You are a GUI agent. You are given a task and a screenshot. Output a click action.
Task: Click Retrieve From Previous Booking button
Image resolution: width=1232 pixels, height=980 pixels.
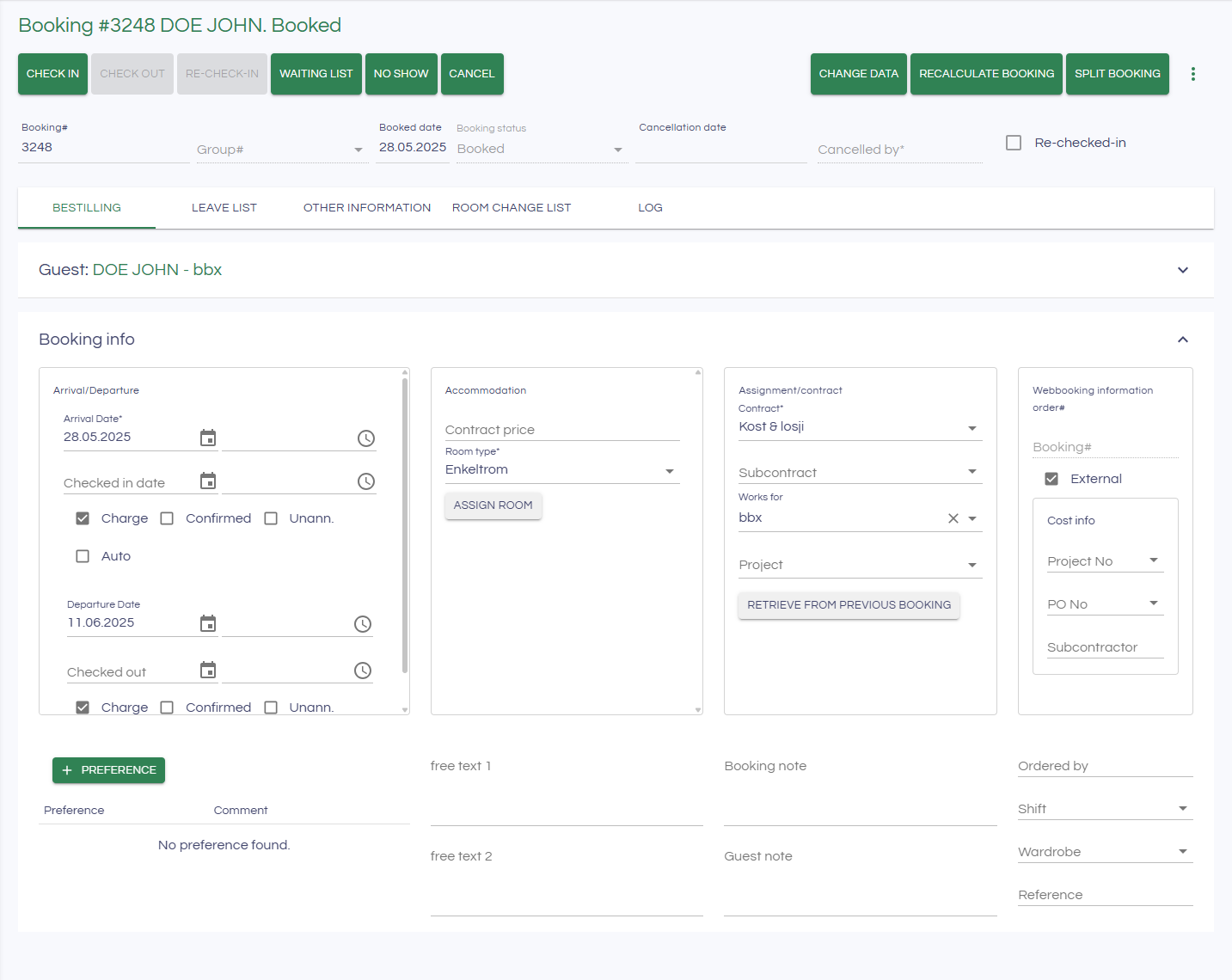pos(849,605)
